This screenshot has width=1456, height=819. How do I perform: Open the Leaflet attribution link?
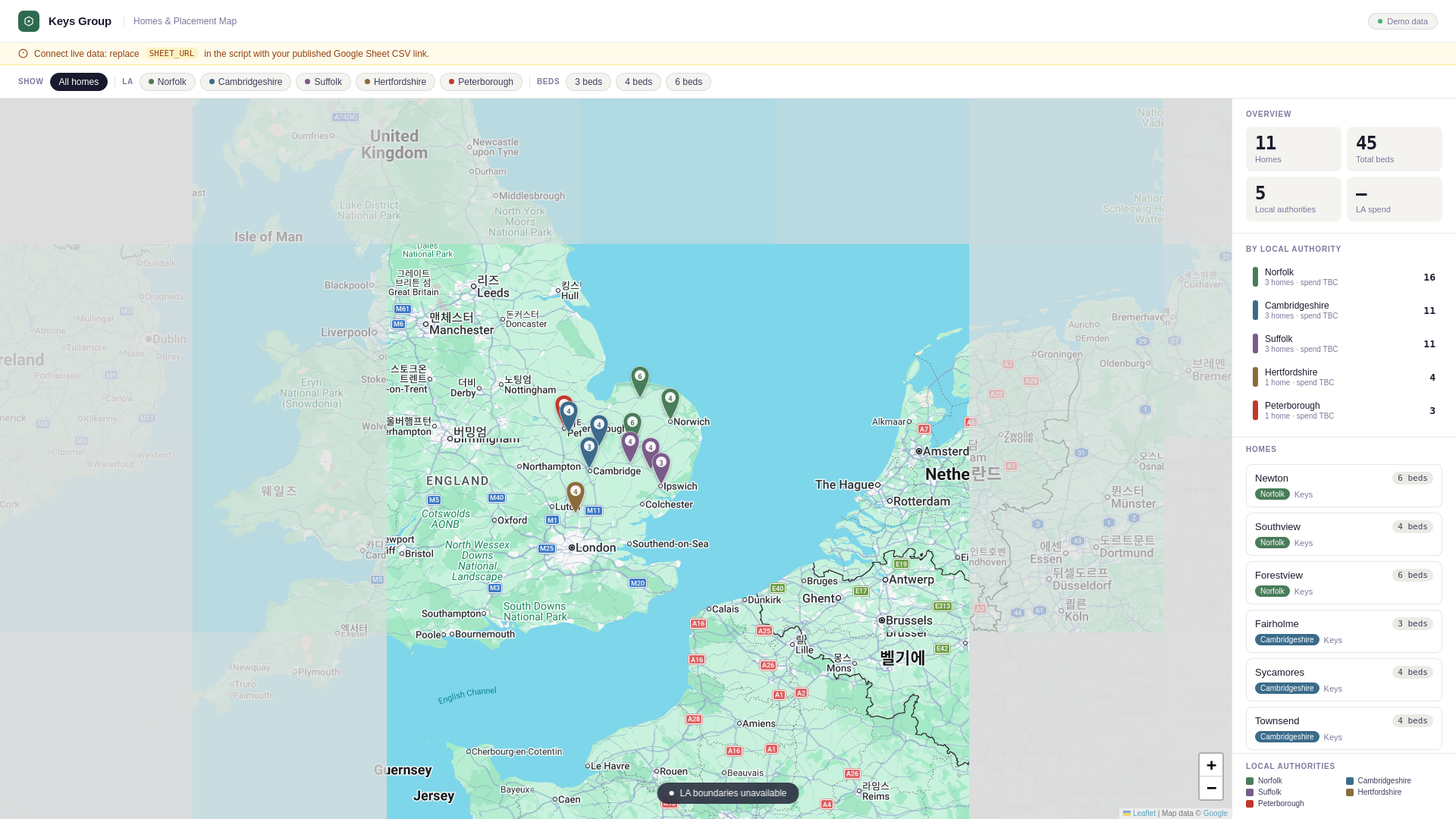[1144, 813]
